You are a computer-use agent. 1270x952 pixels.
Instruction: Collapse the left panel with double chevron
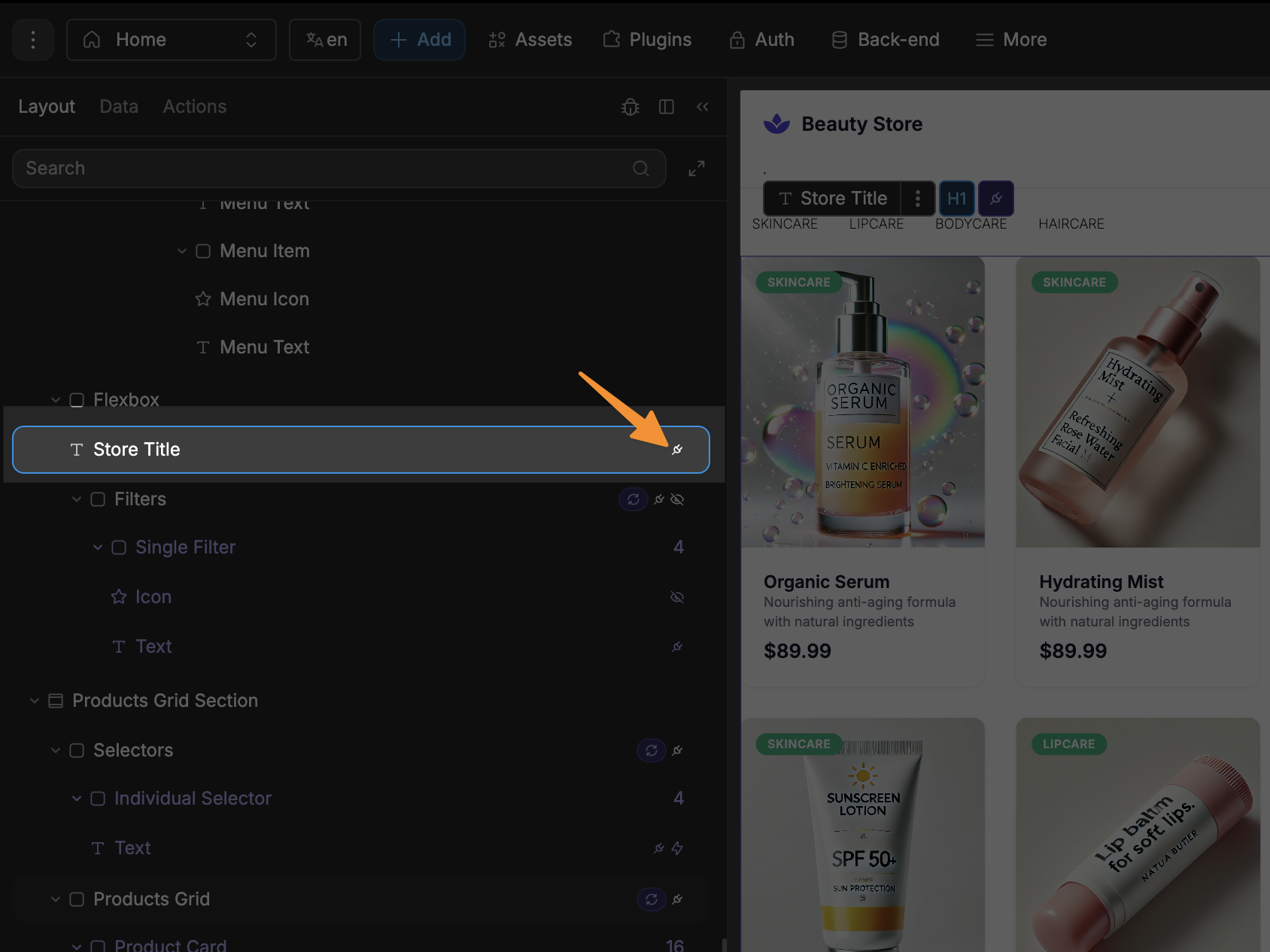(703, 107)
